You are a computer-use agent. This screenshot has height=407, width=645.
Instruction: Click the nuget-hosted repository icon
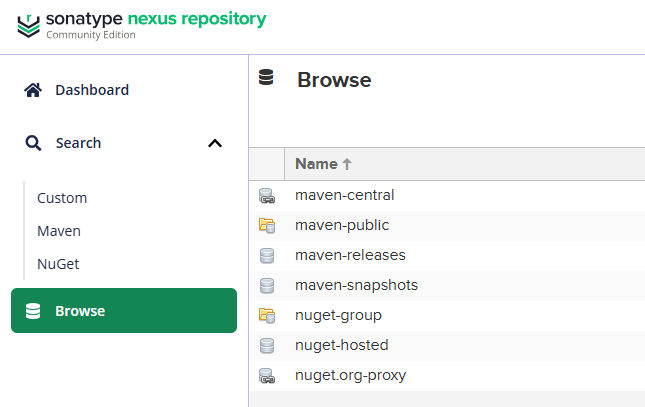tap(267, 346)
